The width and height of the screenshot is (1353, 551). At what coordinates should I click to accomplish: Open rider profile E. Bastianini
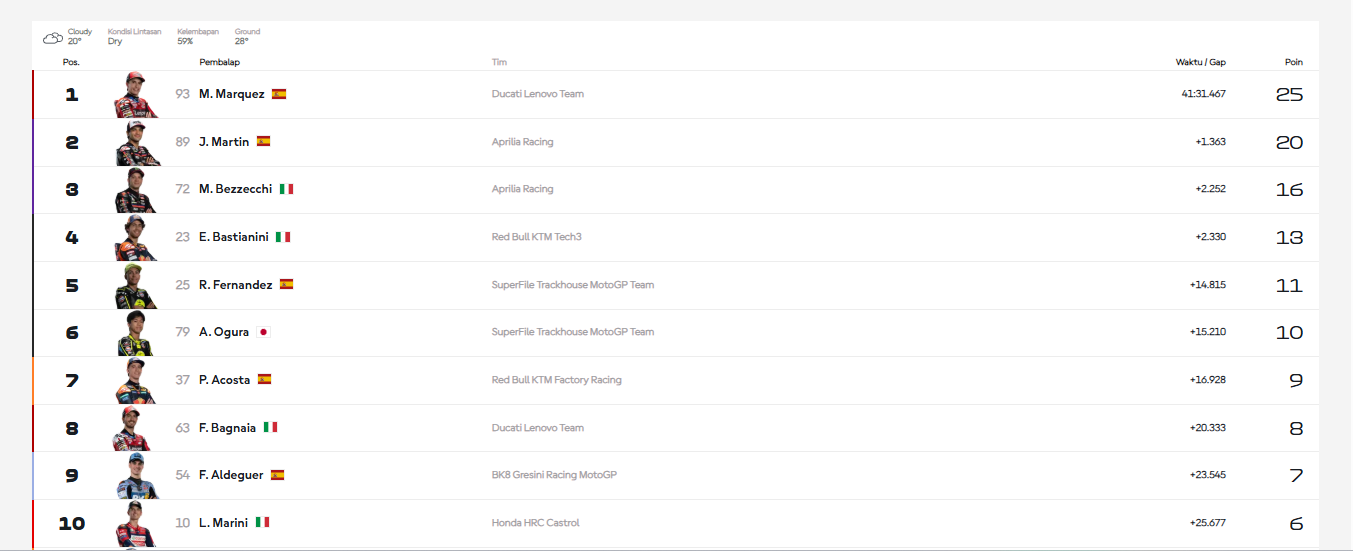[234, 237]
